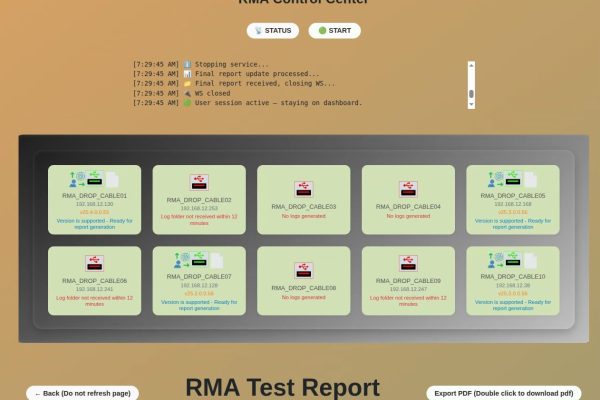Click version number on RMA_DROP_CABLE10 card

pos(513,294)
